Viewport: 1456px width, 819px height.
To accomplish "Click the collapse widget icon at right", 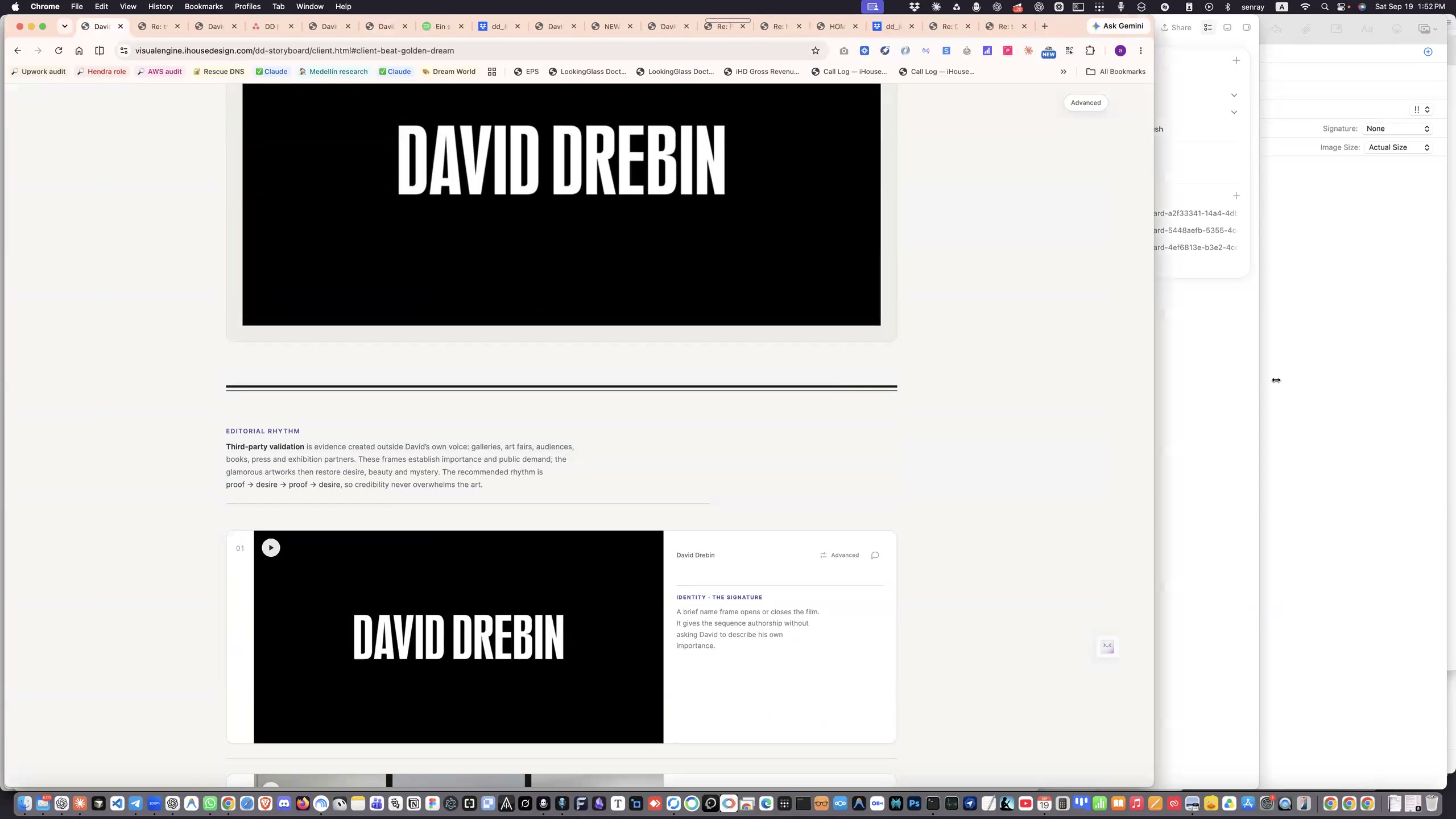I will (x=1107, y=646).
